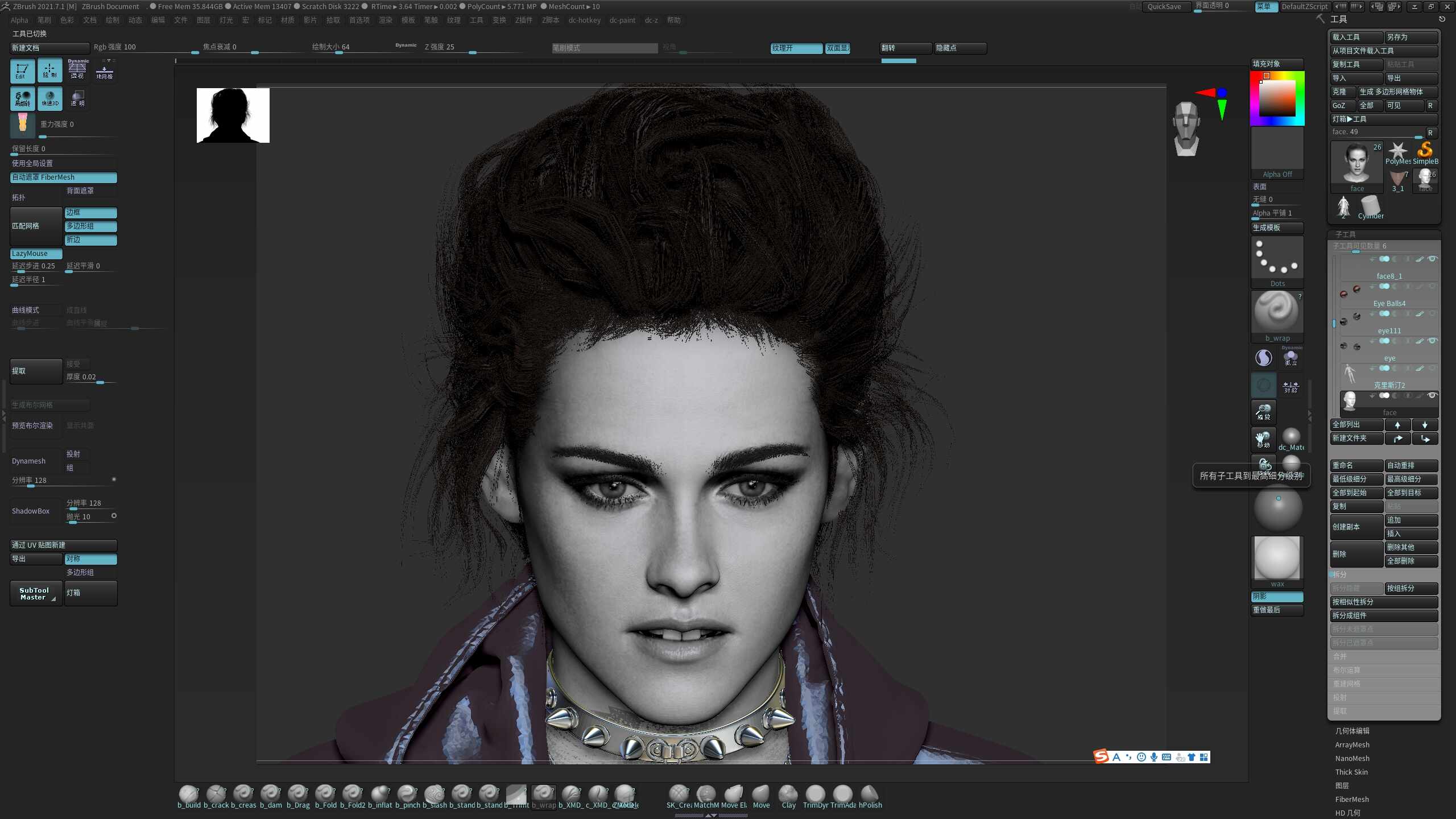Screen dimensions: 1456x819
Task: Click the SimpleBrush tool icon
Action: point(1425,154)
